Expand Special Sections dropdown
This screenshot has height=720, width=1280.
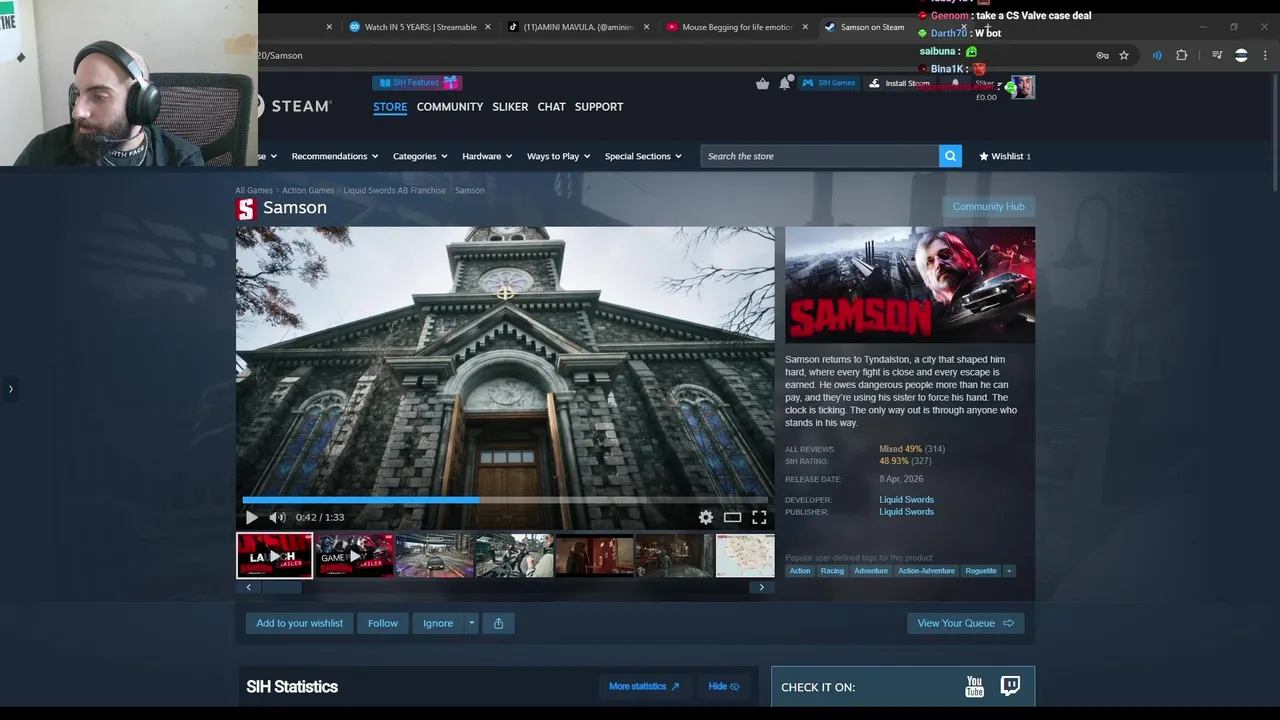click(643, 156)
